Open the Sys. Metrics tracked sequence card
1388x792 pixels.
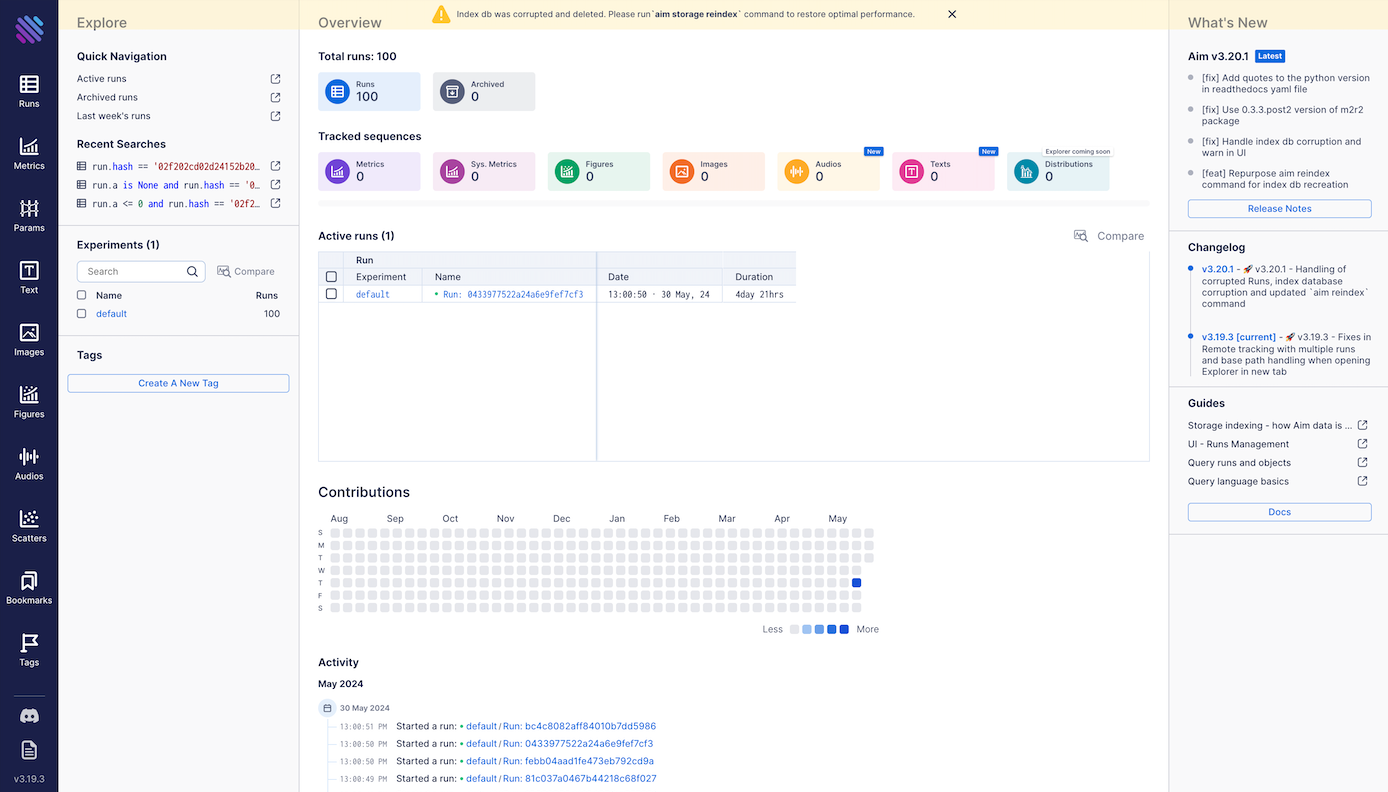click(x=484, y=171)
